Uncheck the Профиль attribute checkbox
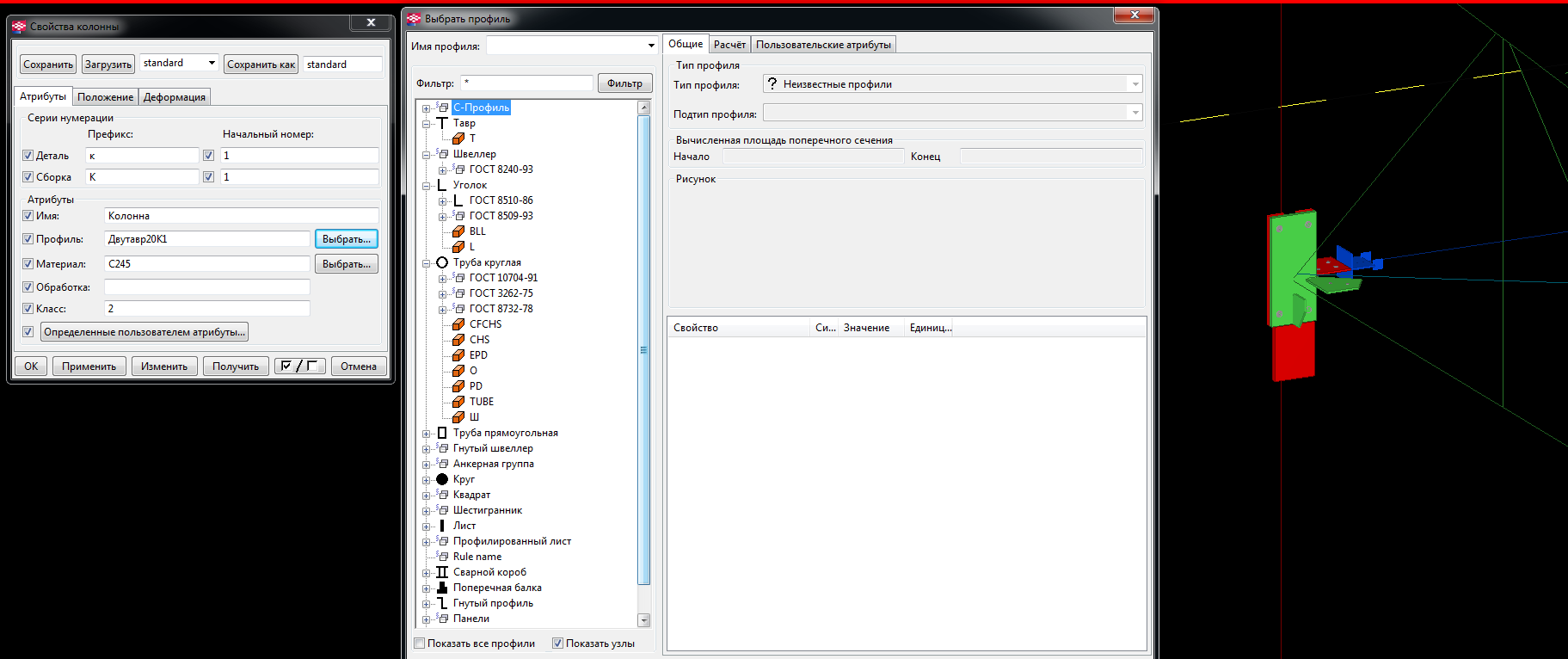This screenshot has width=1568, height=659. (28, 239)
